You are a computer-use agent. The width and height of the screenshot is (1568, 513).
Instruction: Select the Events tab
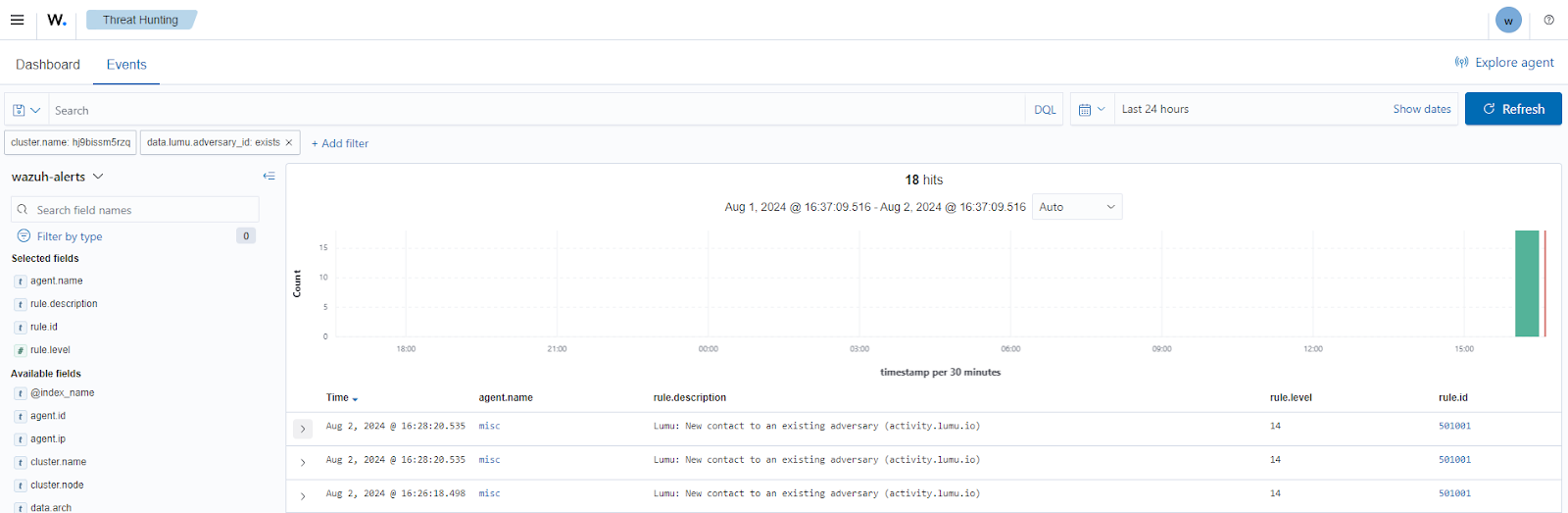click(x=126, y=65)
